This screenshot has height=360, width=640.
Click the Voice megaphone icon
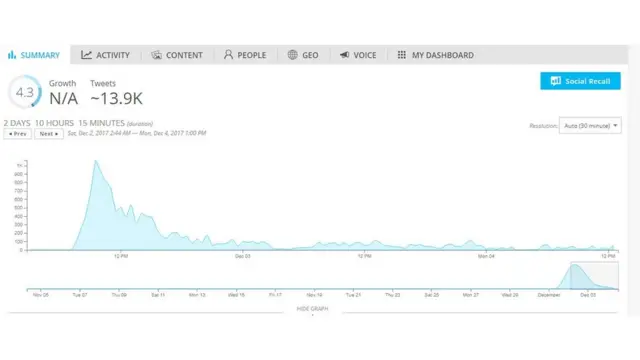click(x=344, y=55)
